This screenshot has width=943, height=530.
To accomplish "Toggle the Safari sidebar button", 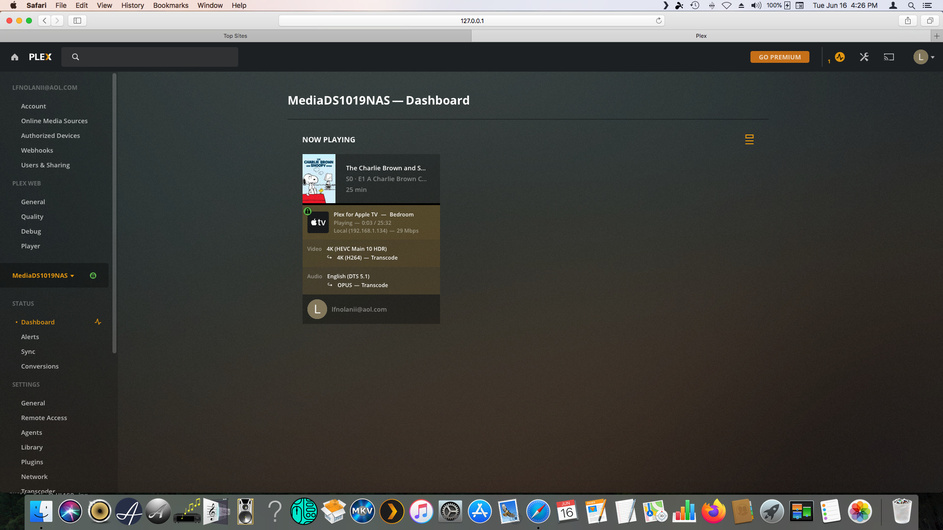I will point(77,20).
